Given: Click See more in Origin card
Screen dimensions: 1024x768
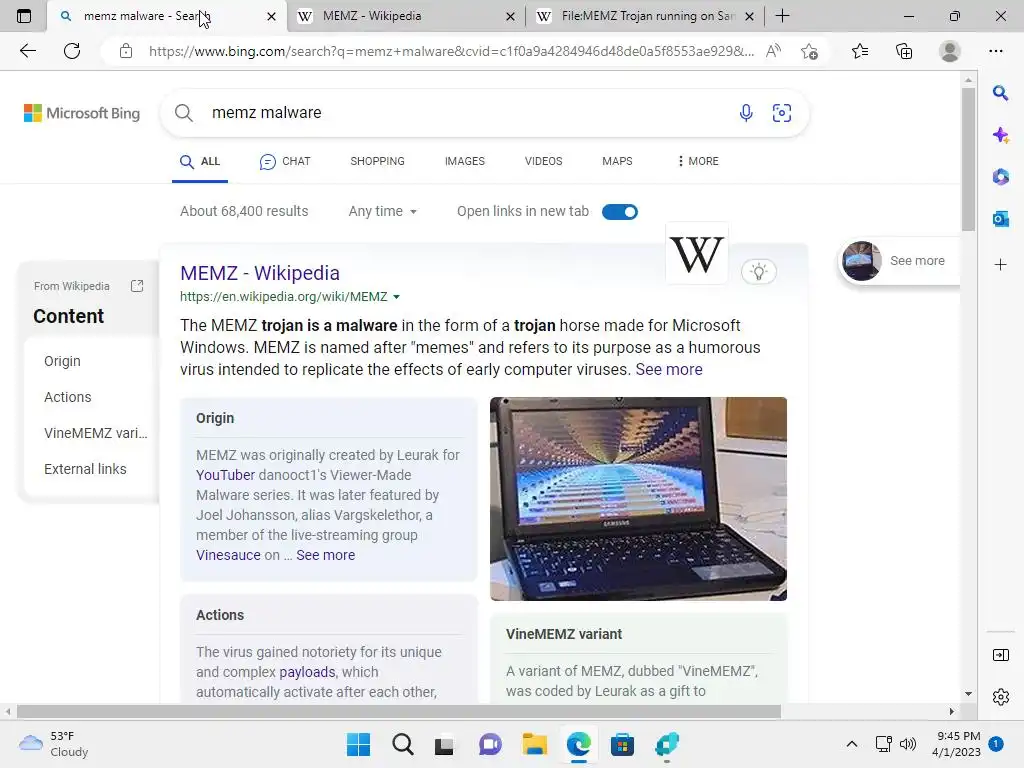Looking at the screenshot, I should 325,555.
